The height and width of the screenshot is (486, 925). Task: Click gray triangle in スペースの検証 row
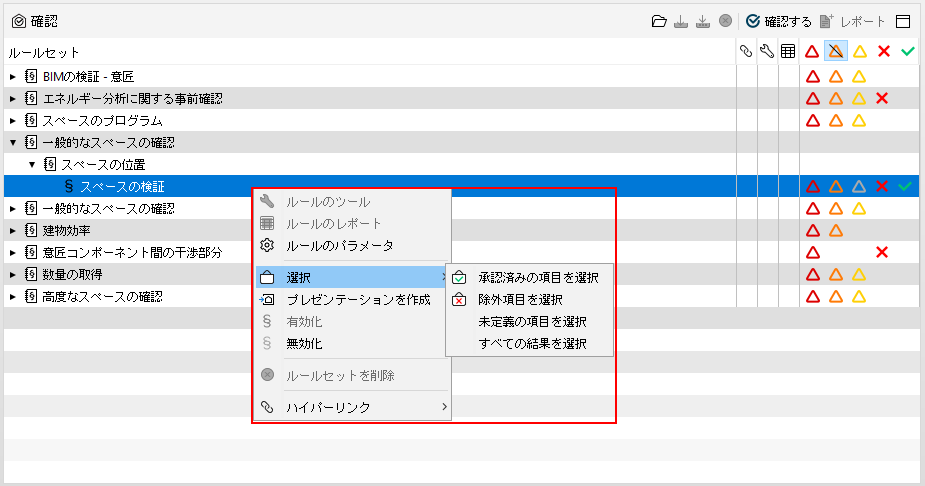pyautogui.click(x=859, y=186)
